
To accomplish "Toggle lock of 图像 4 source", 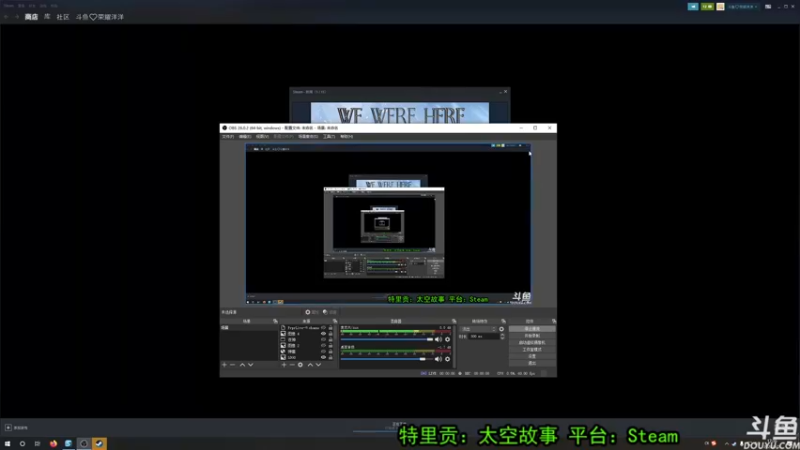I will click(331, 334).
